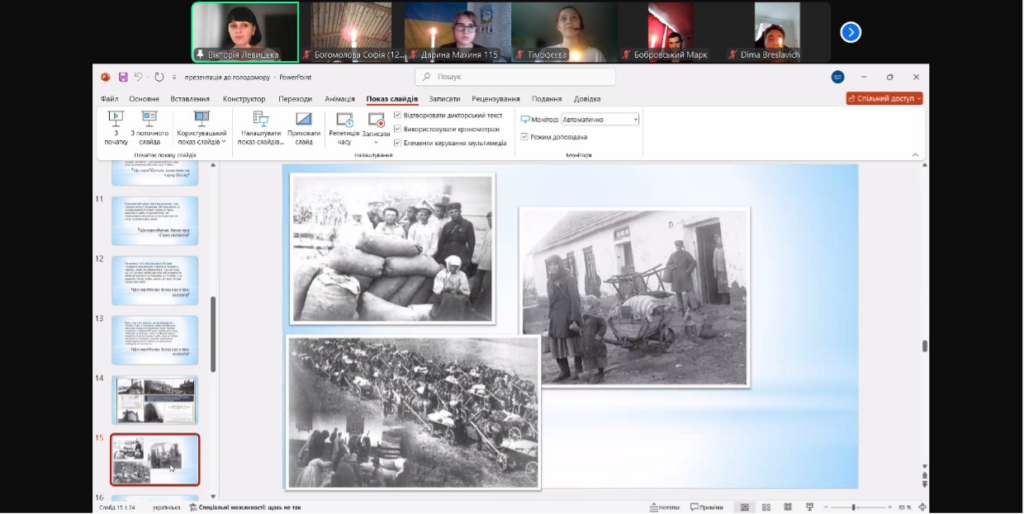
Task: Click the Redo circular arrow icon
Action: pos(159,77)
